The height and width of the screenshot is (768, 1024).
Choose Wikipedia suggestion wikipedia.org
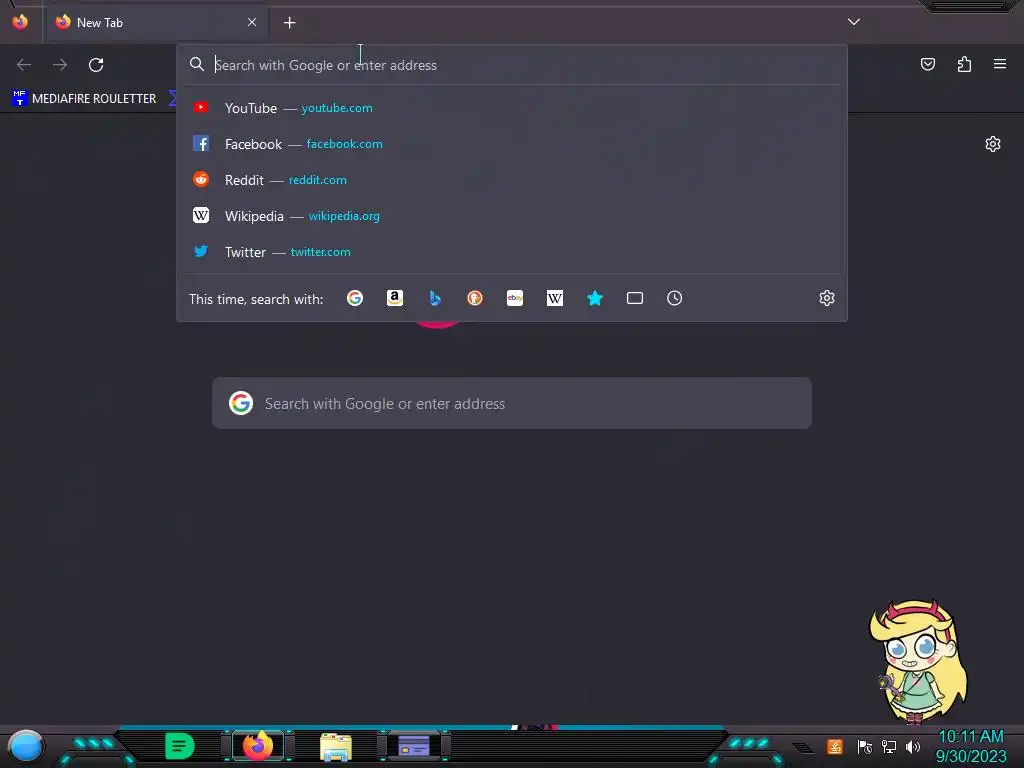(512, 216)
